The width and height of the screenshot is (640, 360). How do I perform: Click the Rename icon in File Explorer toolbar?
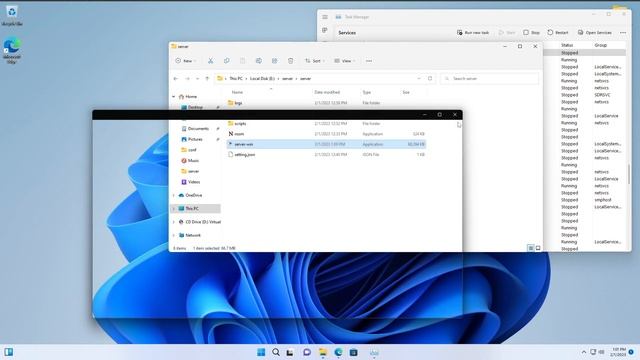[x=258, y=61]
